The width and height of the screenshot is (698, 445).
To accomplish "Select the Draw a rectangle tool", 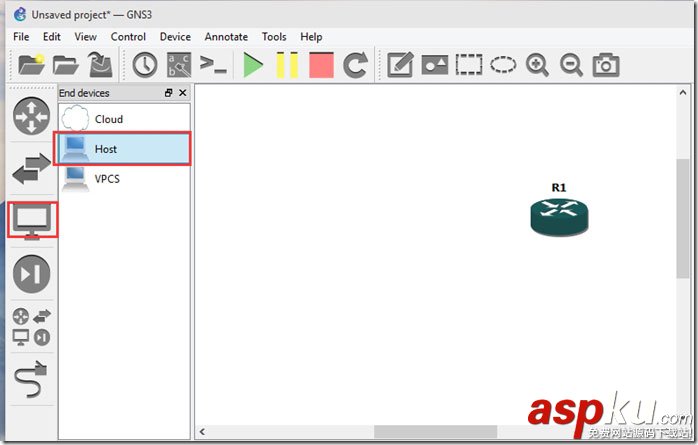I will [x=469, y=65].
